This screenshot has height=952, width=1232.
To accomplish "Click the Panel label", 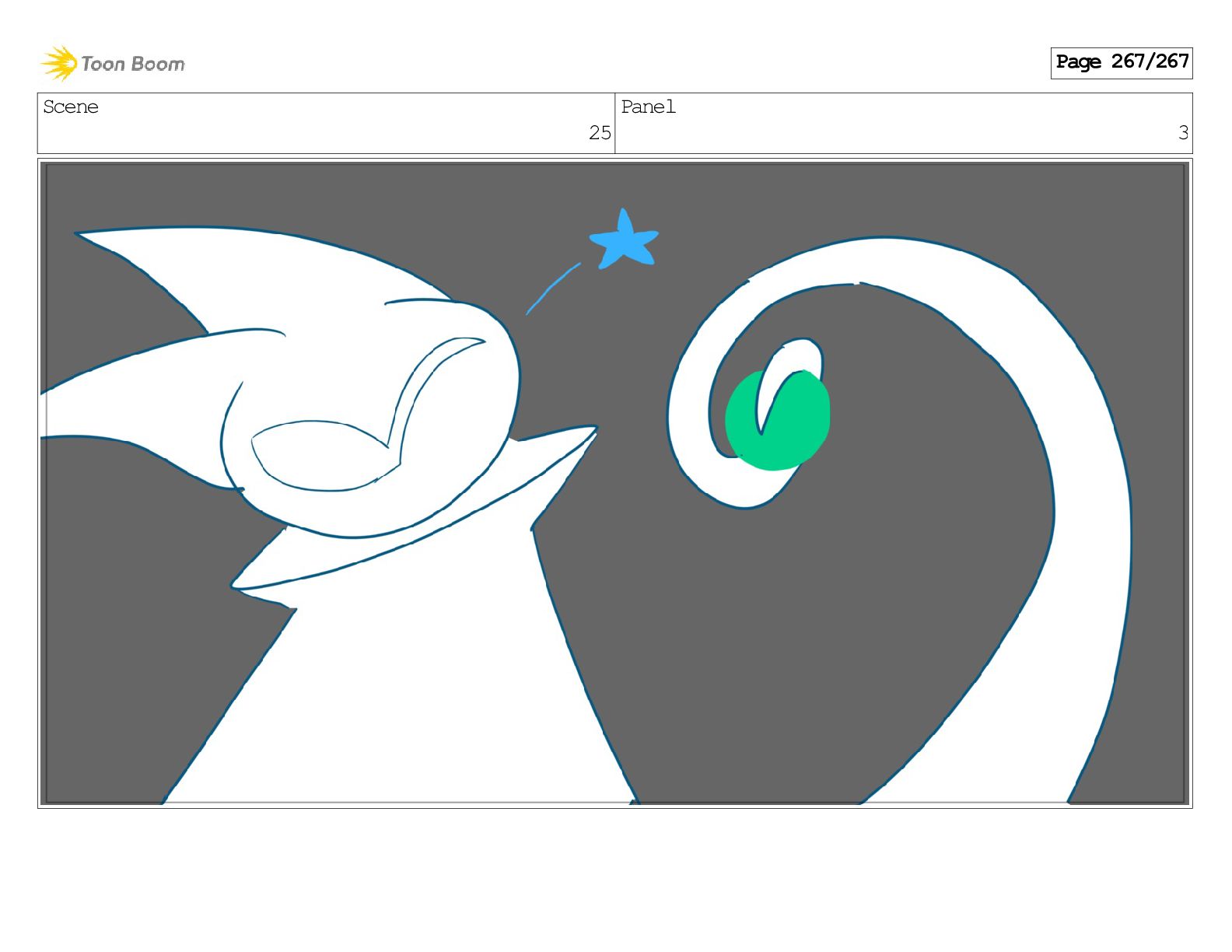I will coord(648,107).
